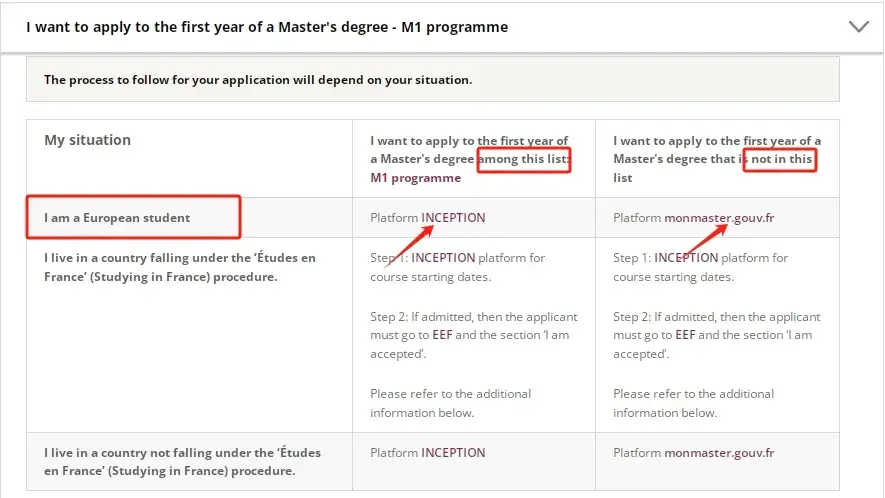885x498 pixels.
Task: Click the 'falling under Études en France' row label
Action: pyautogui.click(x=180, y=267)
